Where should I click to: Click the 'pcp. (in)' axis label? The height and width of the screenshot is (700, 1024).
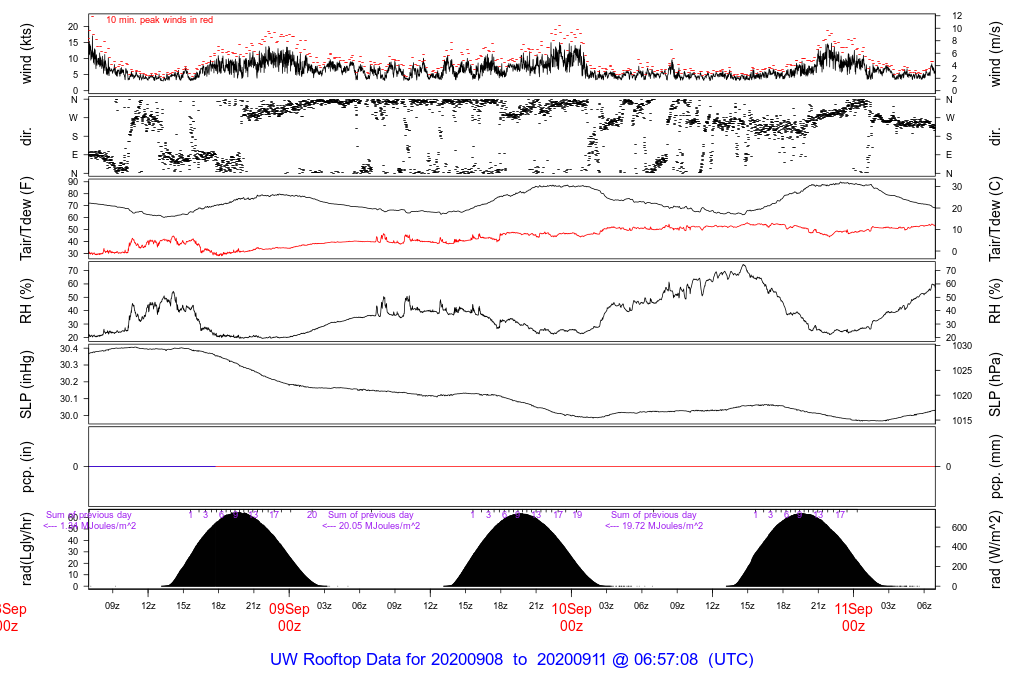click(26, 466)
